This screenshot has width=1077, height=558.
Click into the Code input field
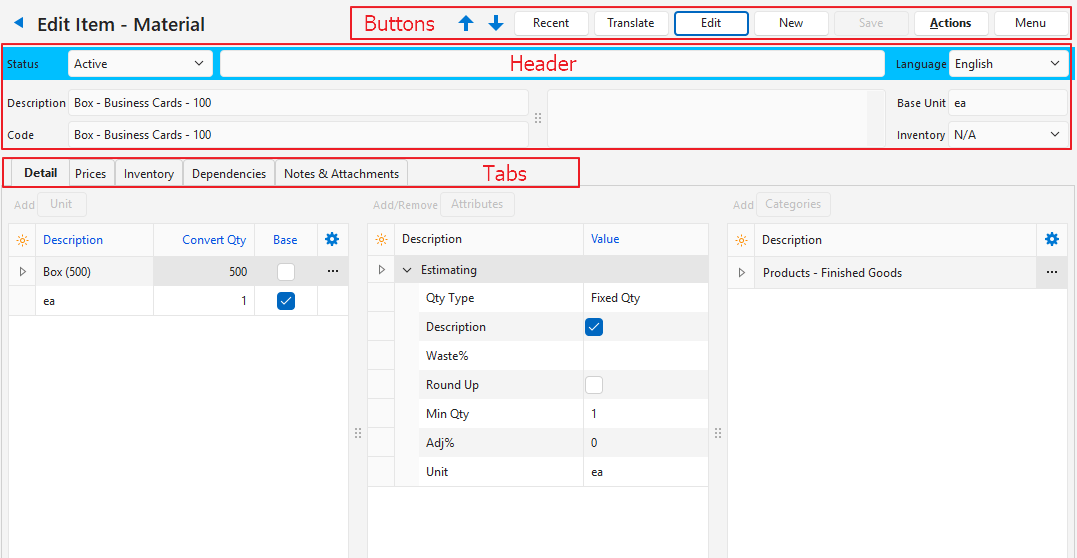[298, 135]
